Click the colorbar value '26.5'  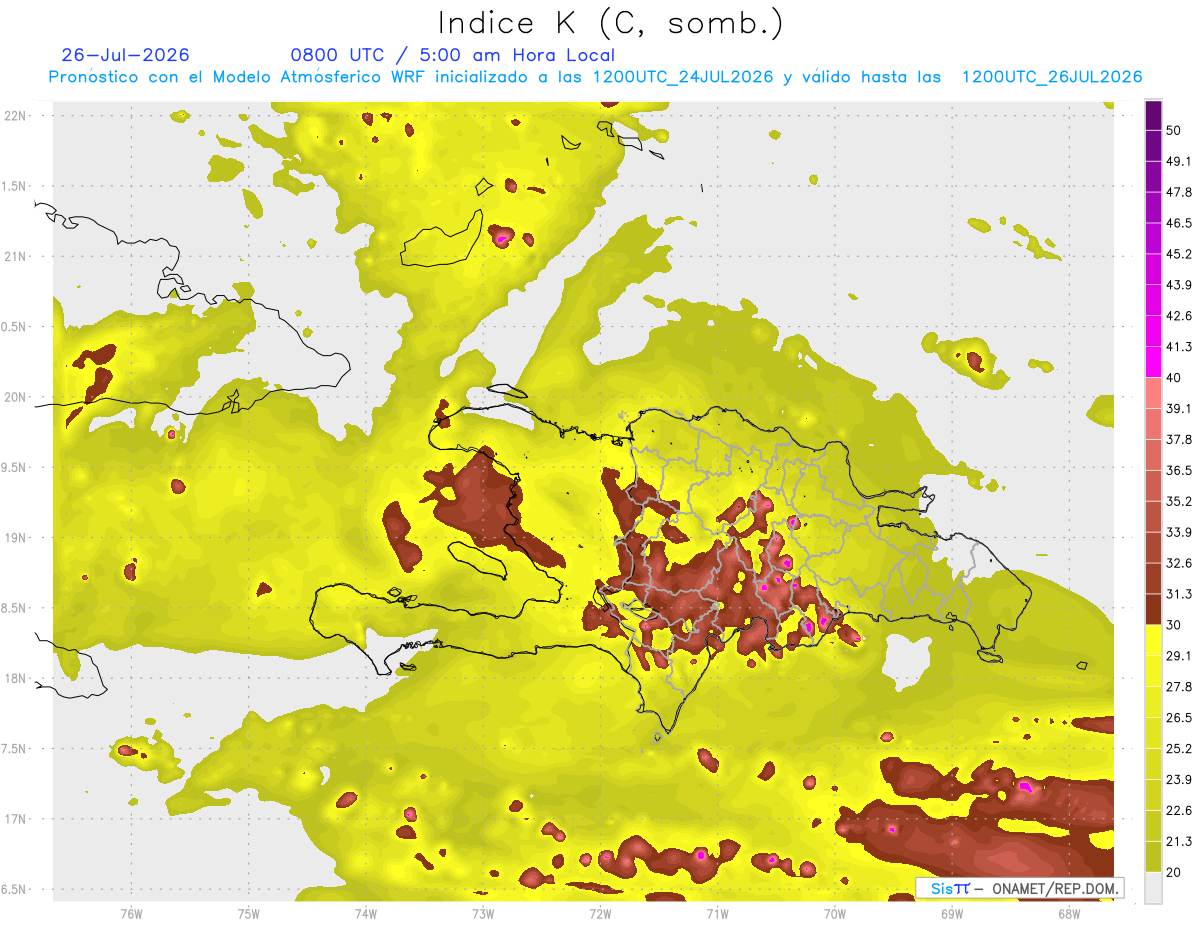pos(1179,718)
